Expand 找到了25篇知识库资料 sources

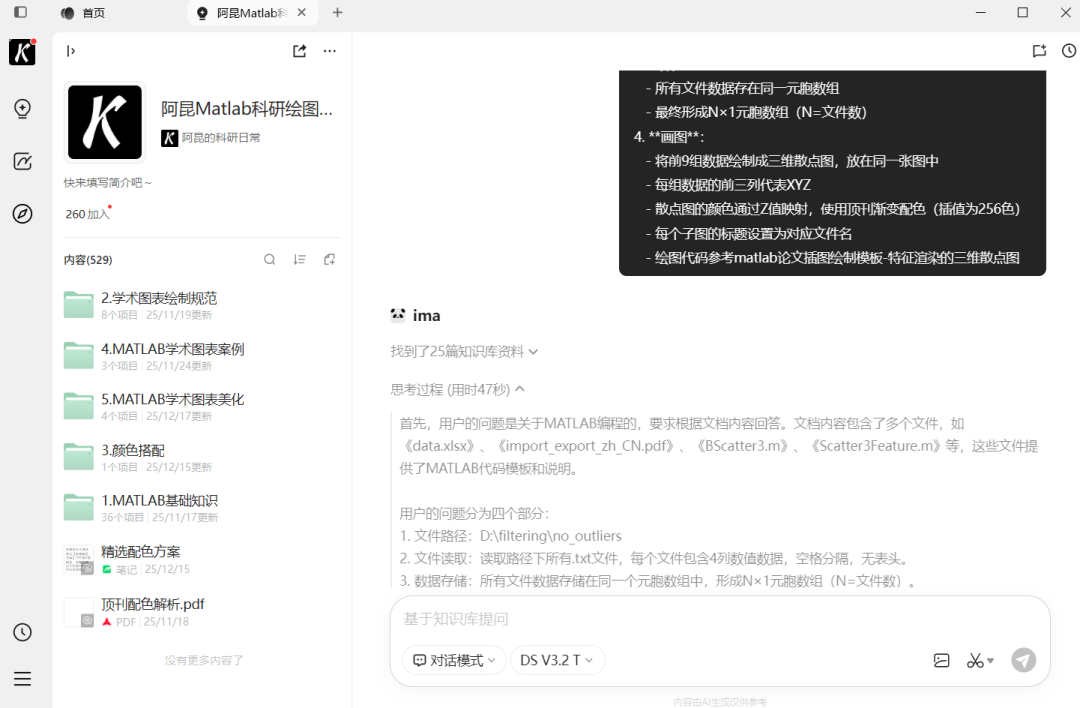pyautogui.click(x=464, y=352)
